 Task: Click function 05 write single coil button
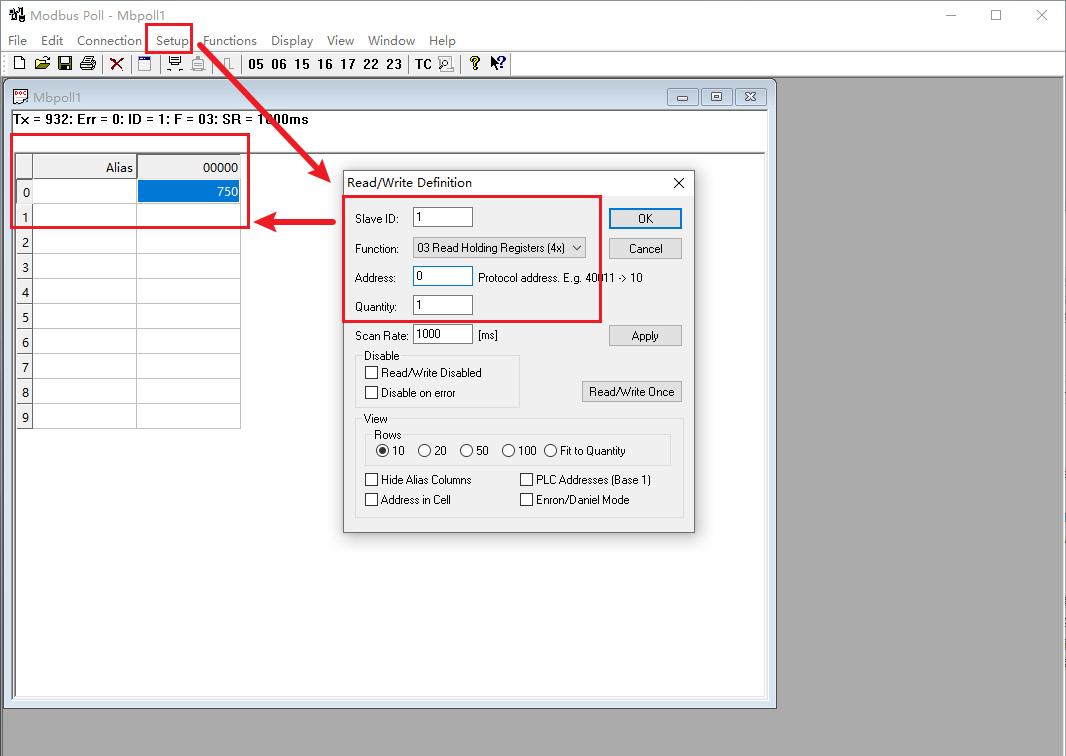[256, 64]
